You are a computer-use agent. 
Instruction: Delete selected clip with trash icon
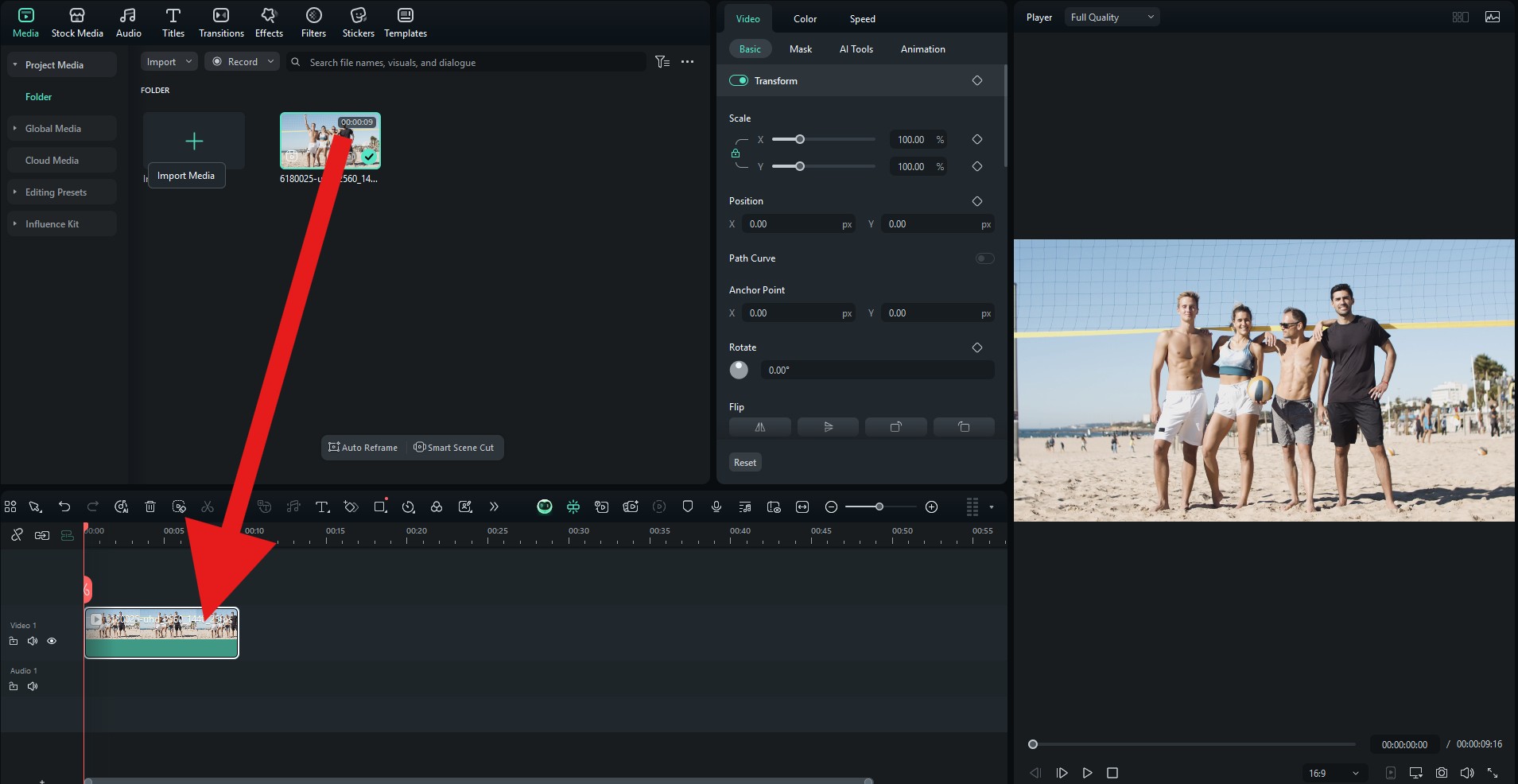tap(150, 506)
